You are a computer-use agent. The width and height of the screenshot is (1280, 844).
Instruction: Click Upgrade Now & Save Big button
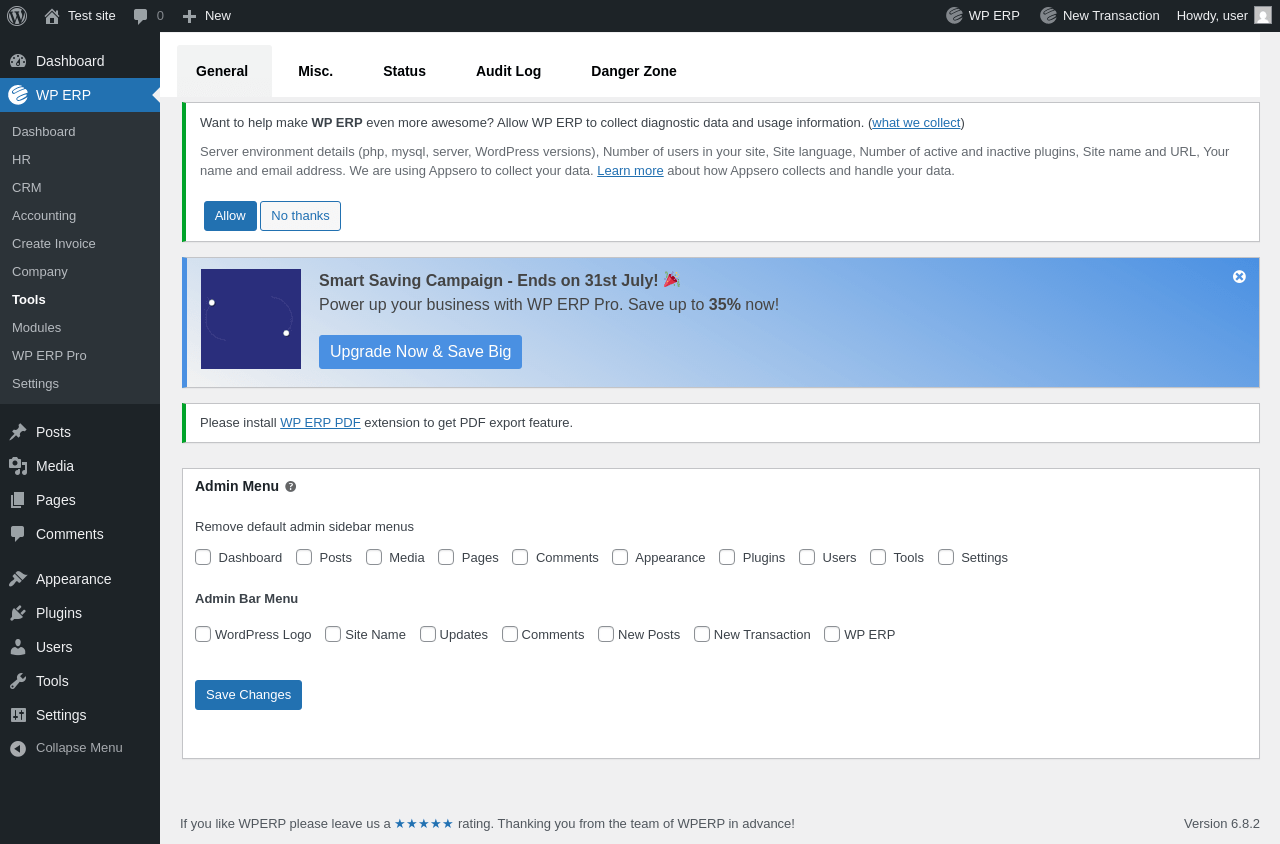pyautogui.click(x=420, y=352)
